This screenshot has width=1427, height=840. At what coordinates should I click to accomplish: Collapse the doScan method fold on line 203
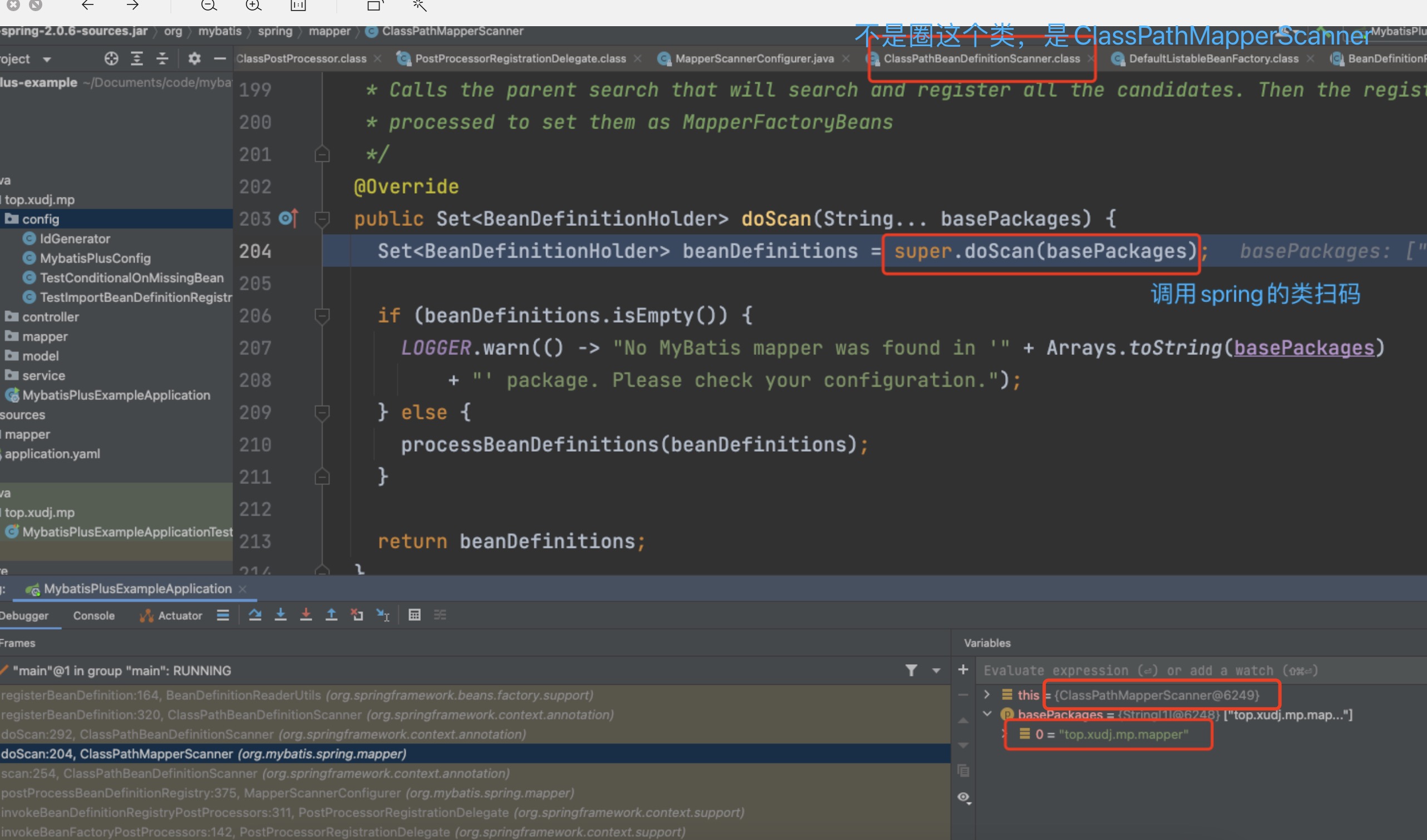tap(322, 219)
